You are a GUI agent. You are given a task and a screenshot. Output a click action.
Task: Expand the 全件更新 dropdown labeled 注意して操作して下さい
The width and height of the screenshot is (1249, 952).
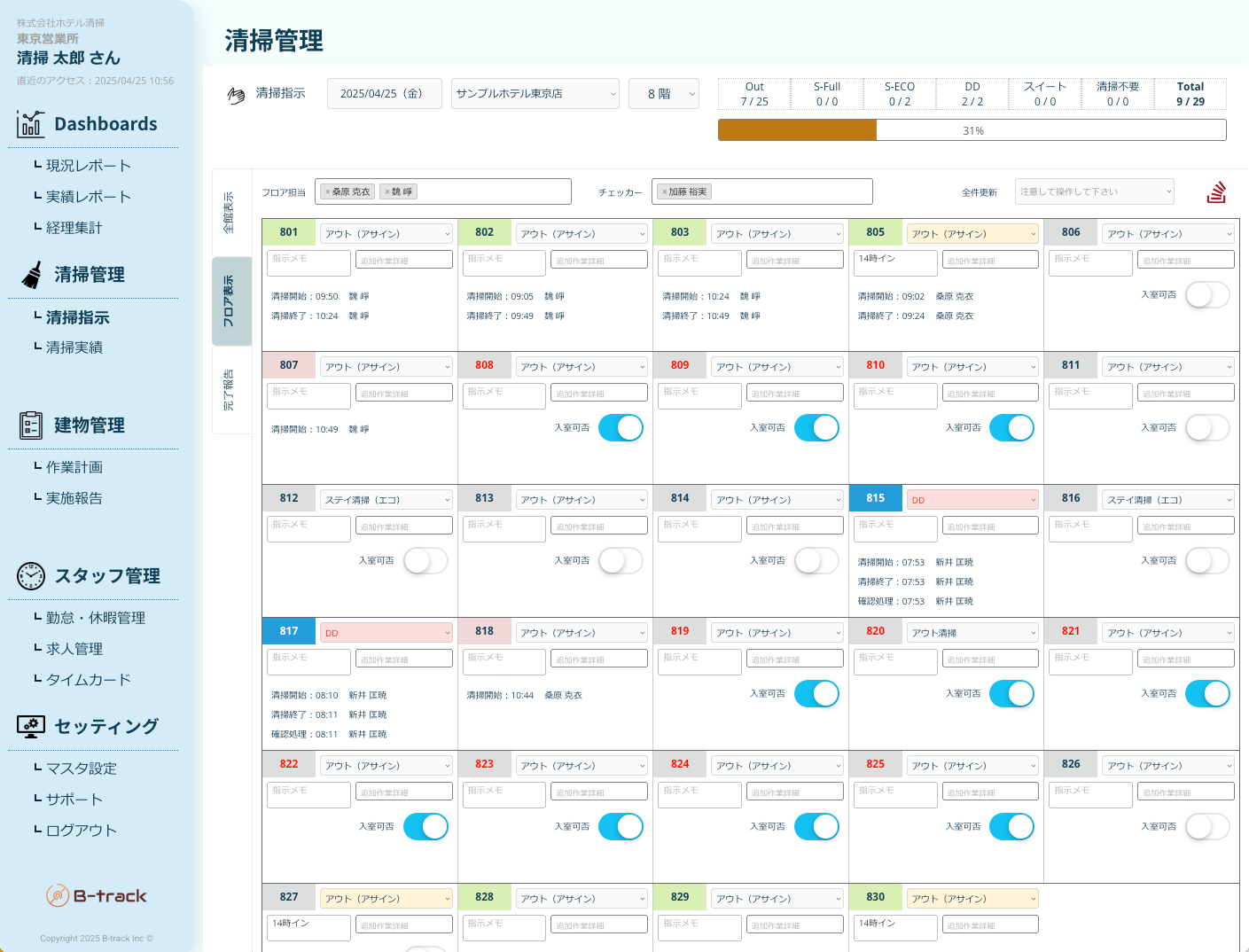(x=1094, y=191)
